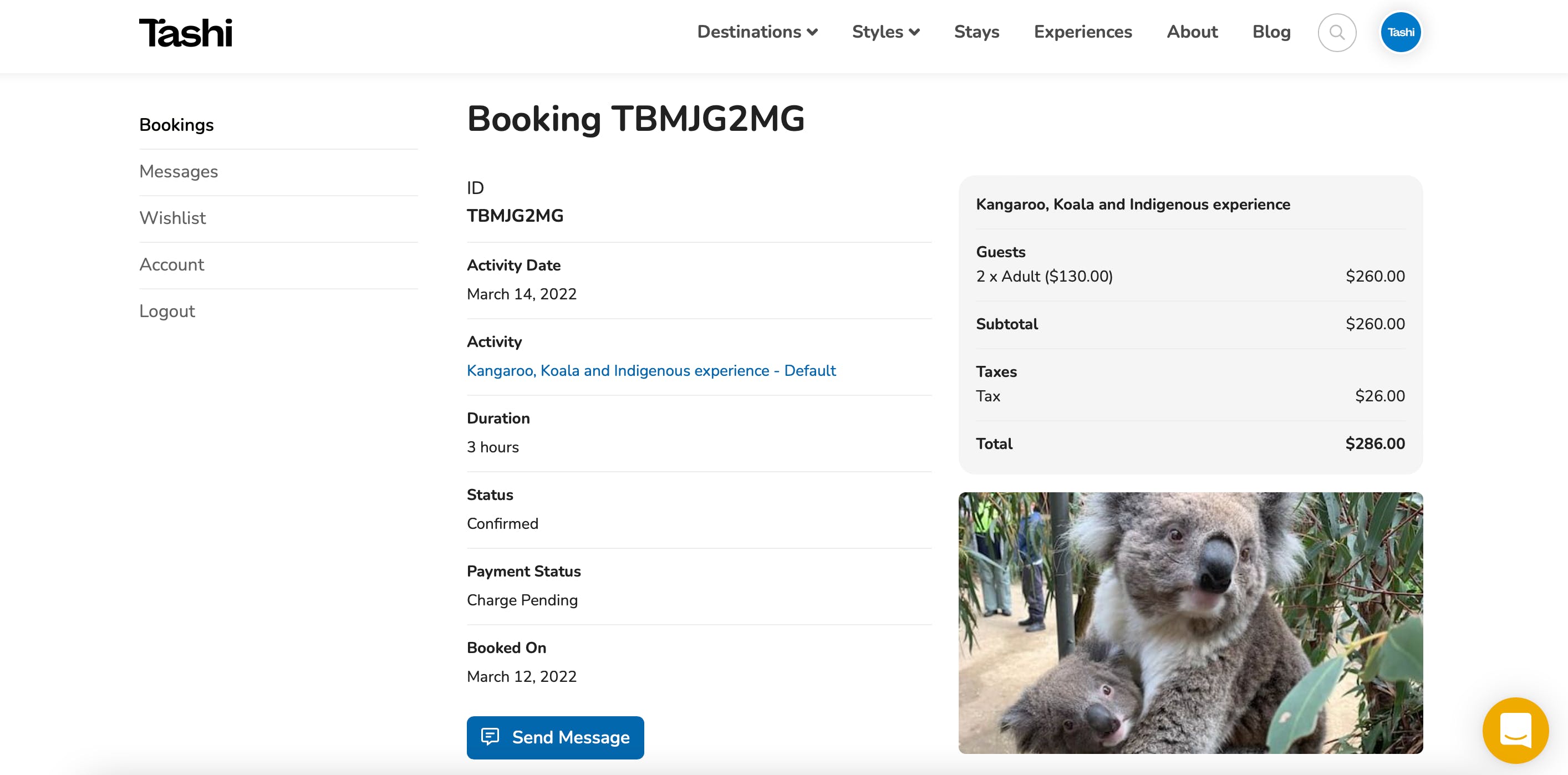
Task: Click the ID value TBMJG2MG
Action: point(515,216)
